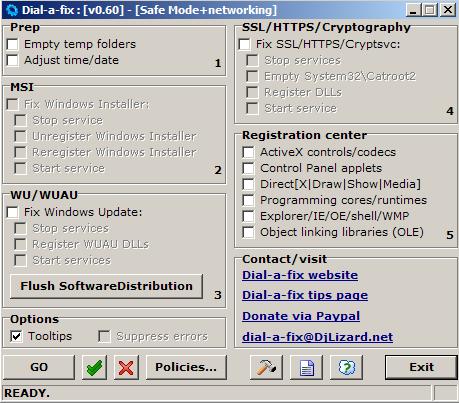
Task: Tick Programming cores/runtimes option
Action: [x=248, y=200]
